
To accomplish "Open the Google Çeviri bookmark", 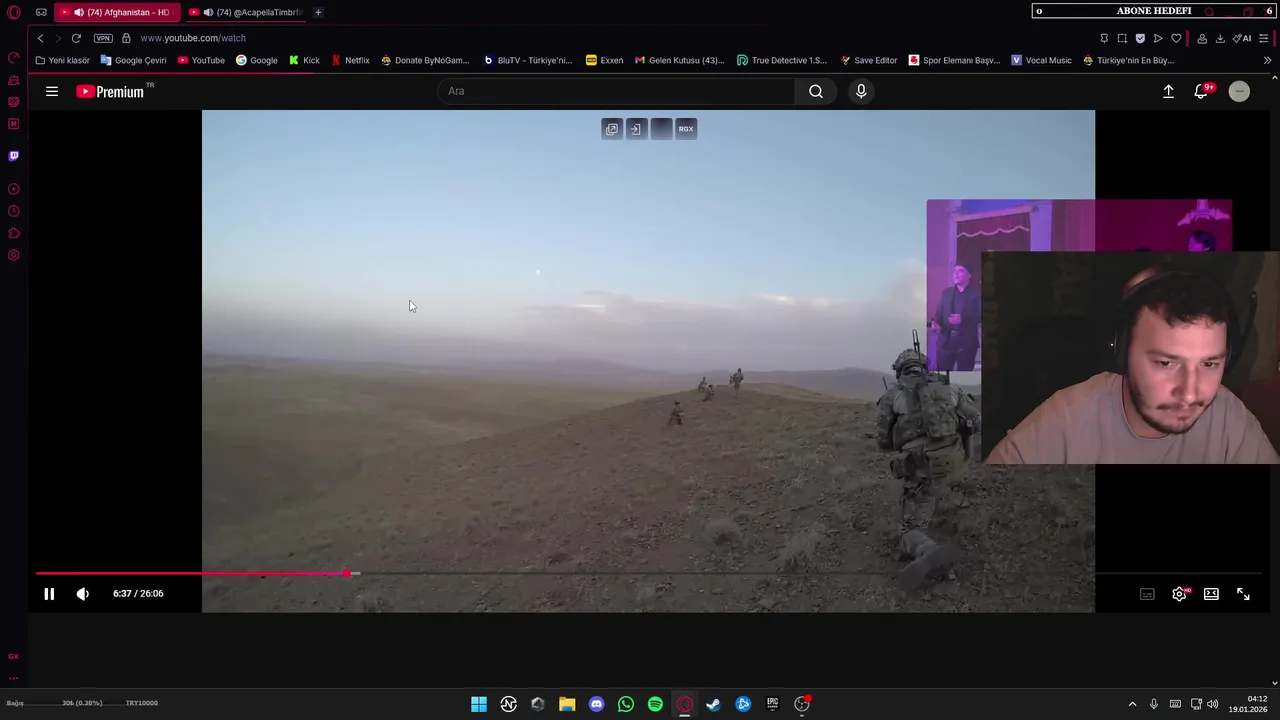I will click(x=133, y=60).
